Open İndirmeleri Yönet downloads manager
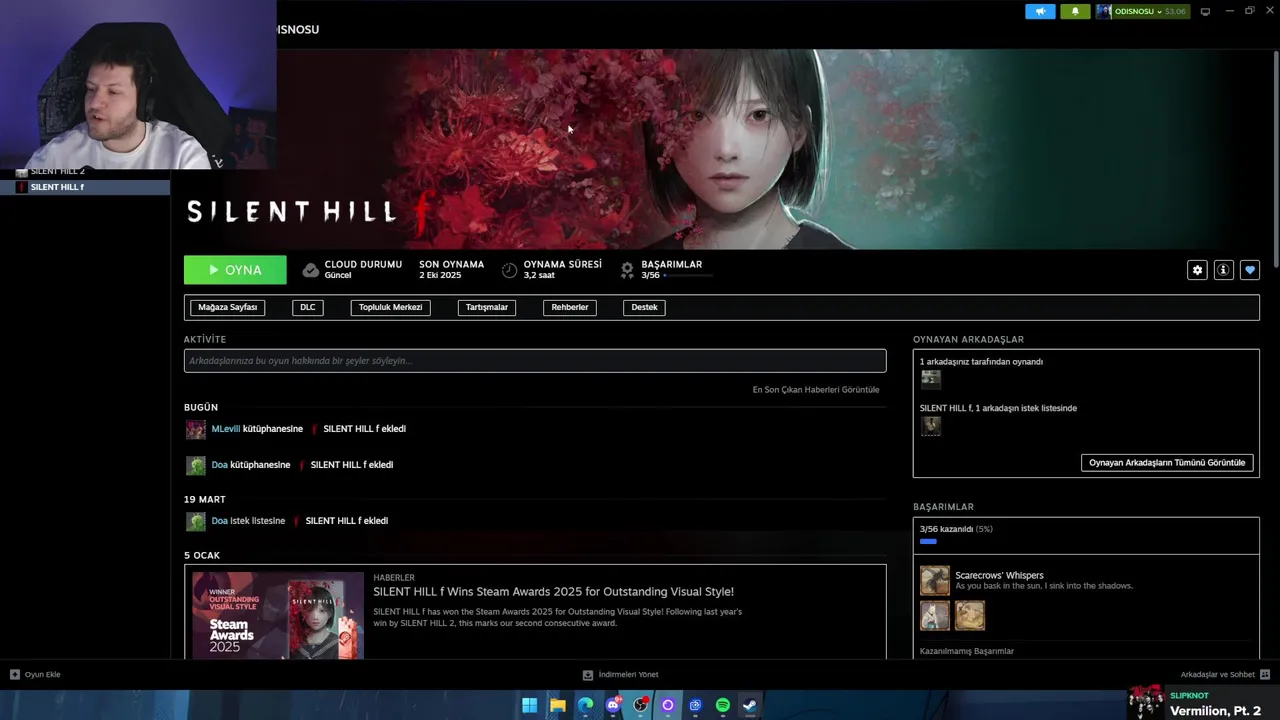Screen dimensions: 1280x720 coord(620,675)
